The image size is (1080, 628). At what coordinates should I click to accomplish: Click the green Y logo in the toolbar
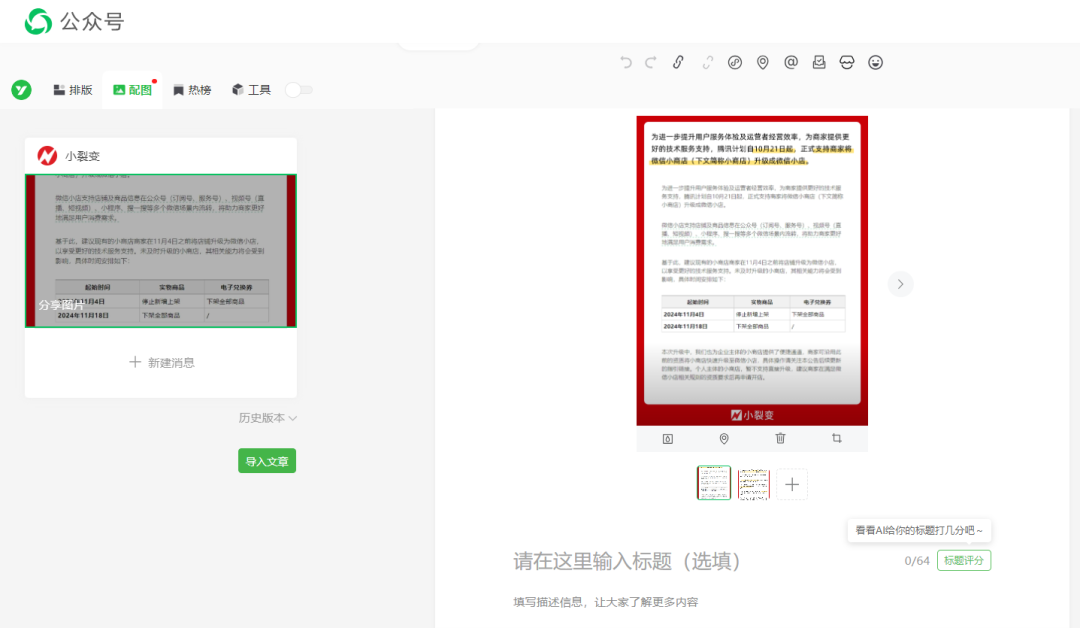(x=21, y=89)
